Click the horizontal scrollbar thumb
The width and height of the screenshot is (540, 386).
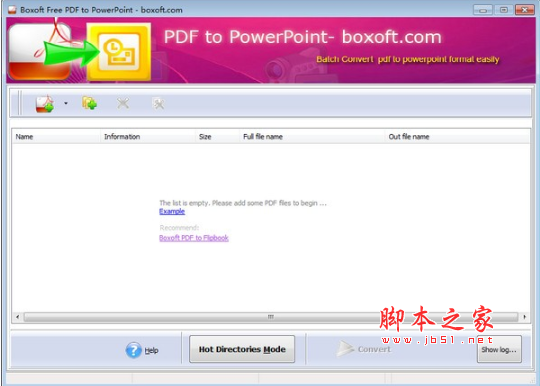271,317
